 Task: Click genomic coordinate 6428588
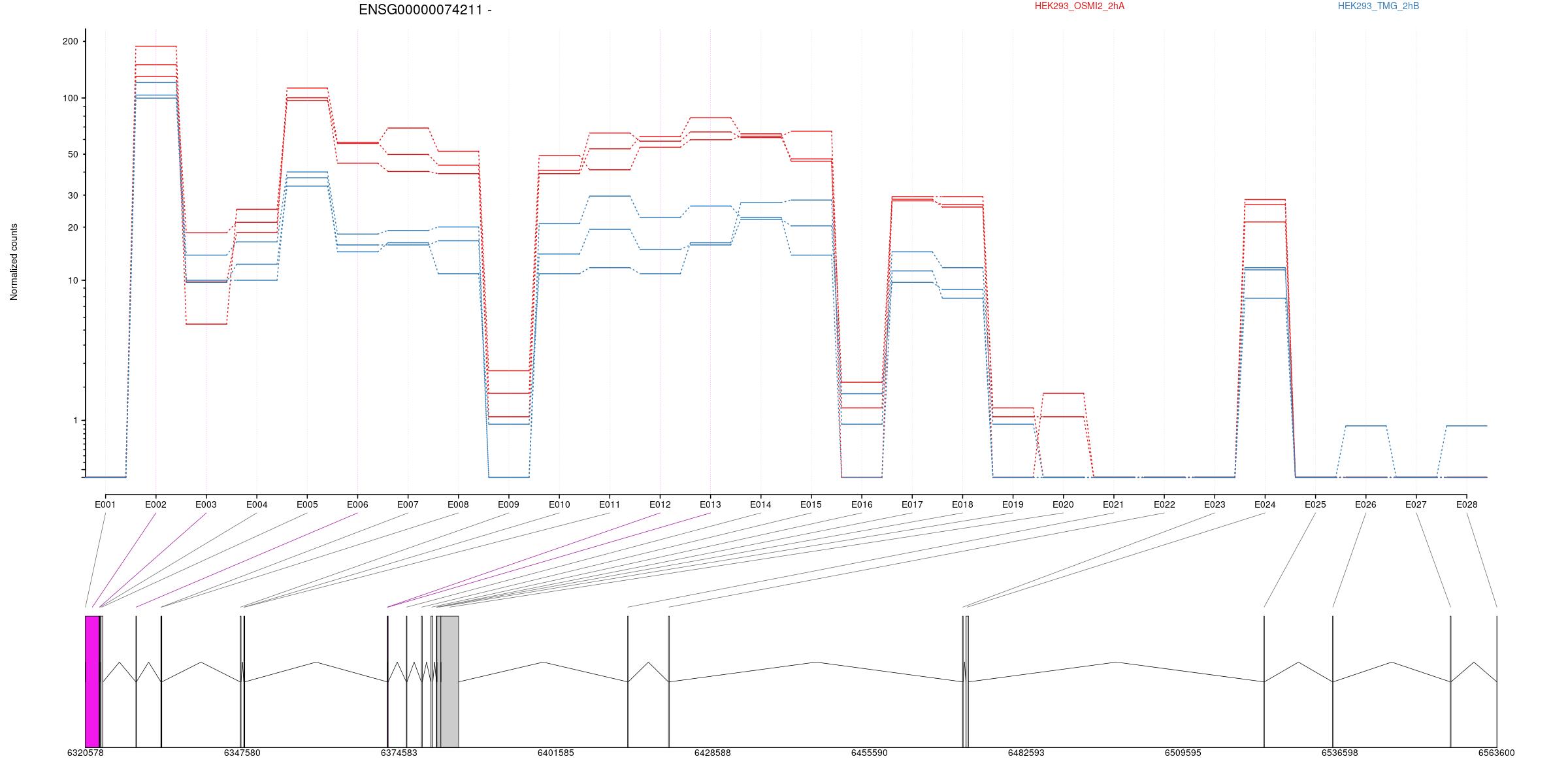click(712, 753)
